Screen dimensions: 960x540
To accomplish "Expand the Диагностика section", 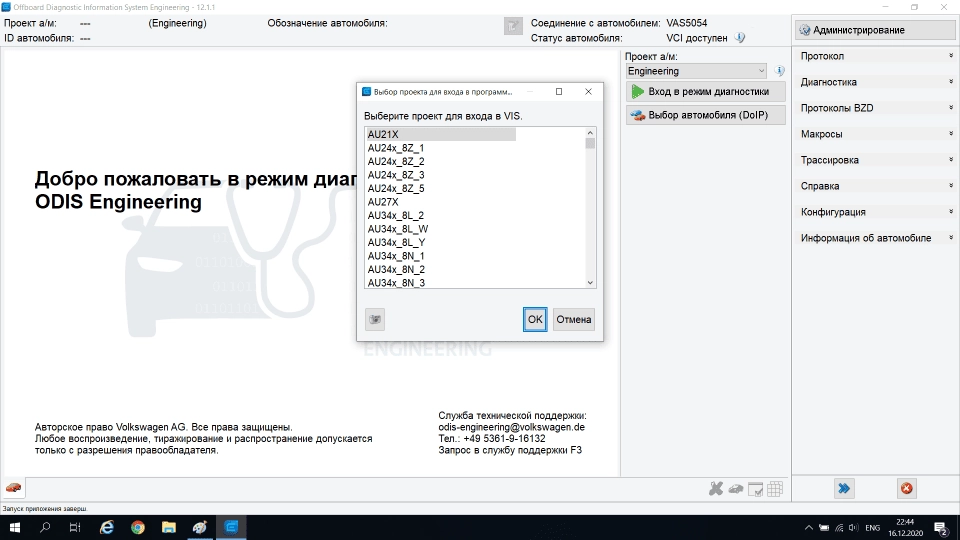I will 875,82.
